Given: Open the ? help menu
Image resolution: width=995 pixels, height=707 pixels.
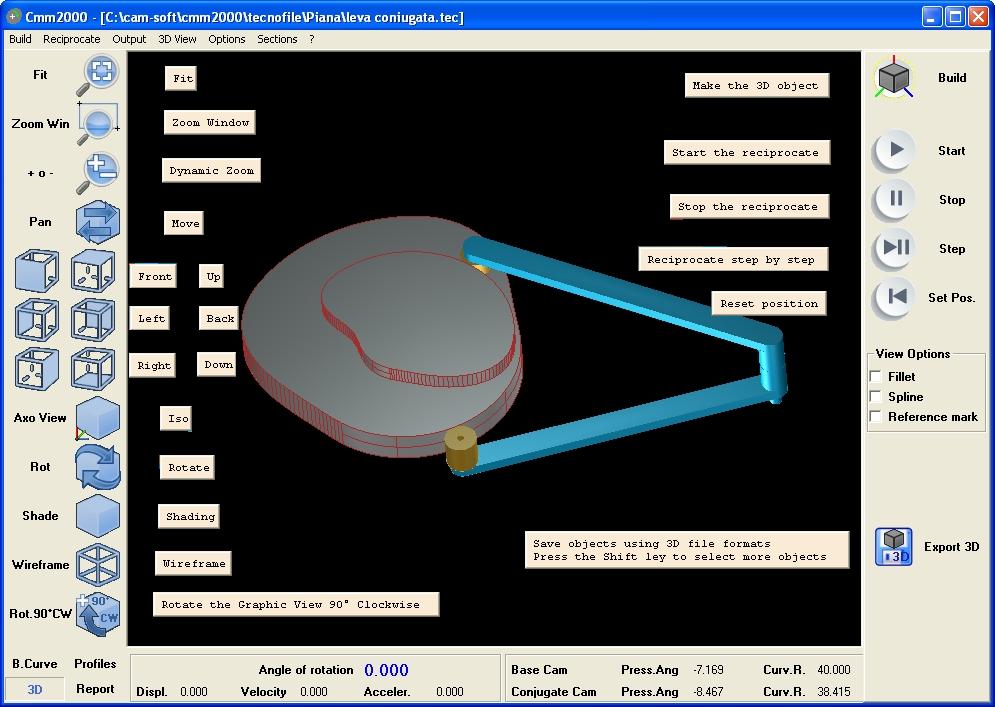Looking at the screenshot, I should 312,39.
